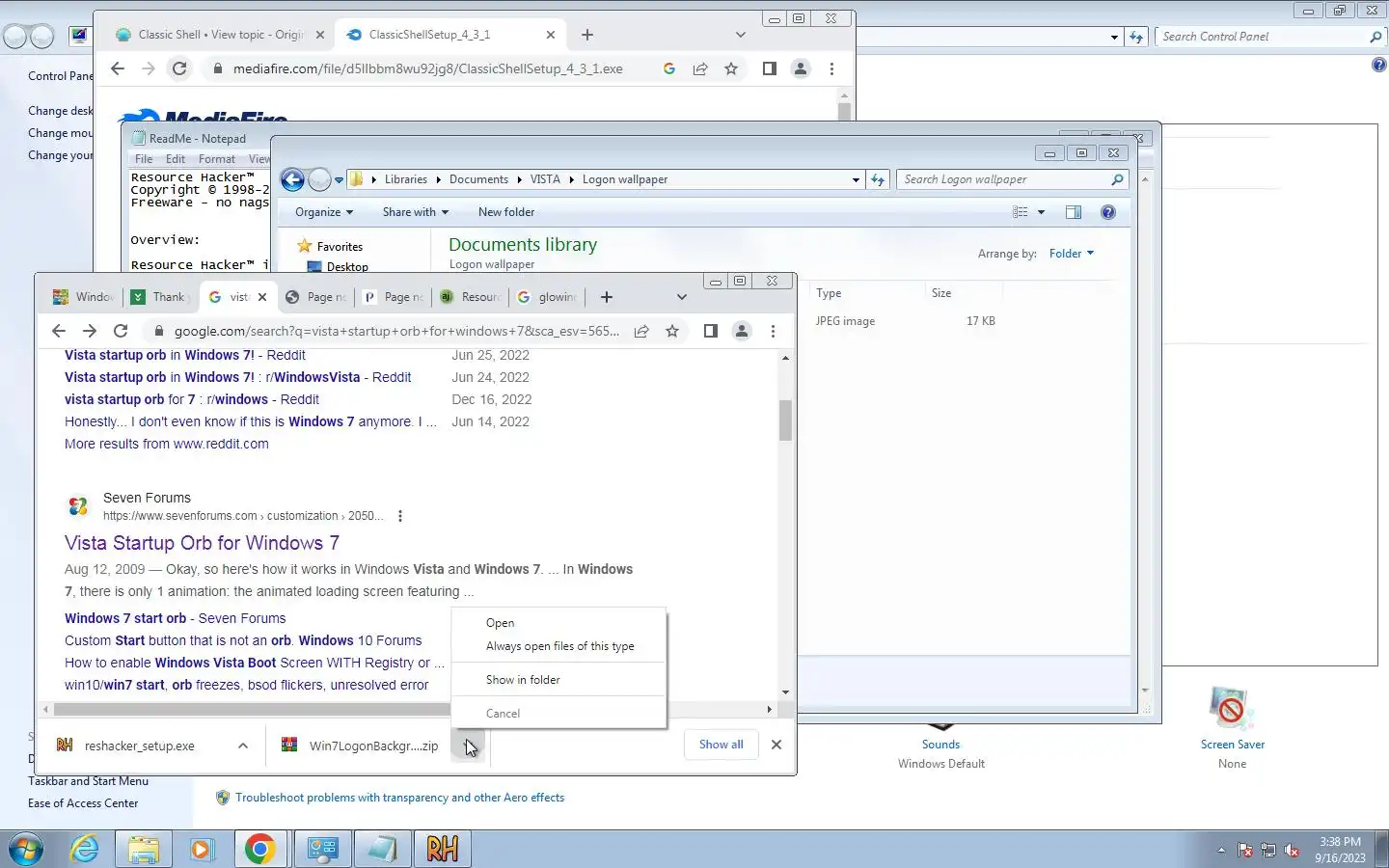
Task: Close the ClassicShellSetup_4_3_1 tab
Action: pyautogui.click(x=551, y=35)
